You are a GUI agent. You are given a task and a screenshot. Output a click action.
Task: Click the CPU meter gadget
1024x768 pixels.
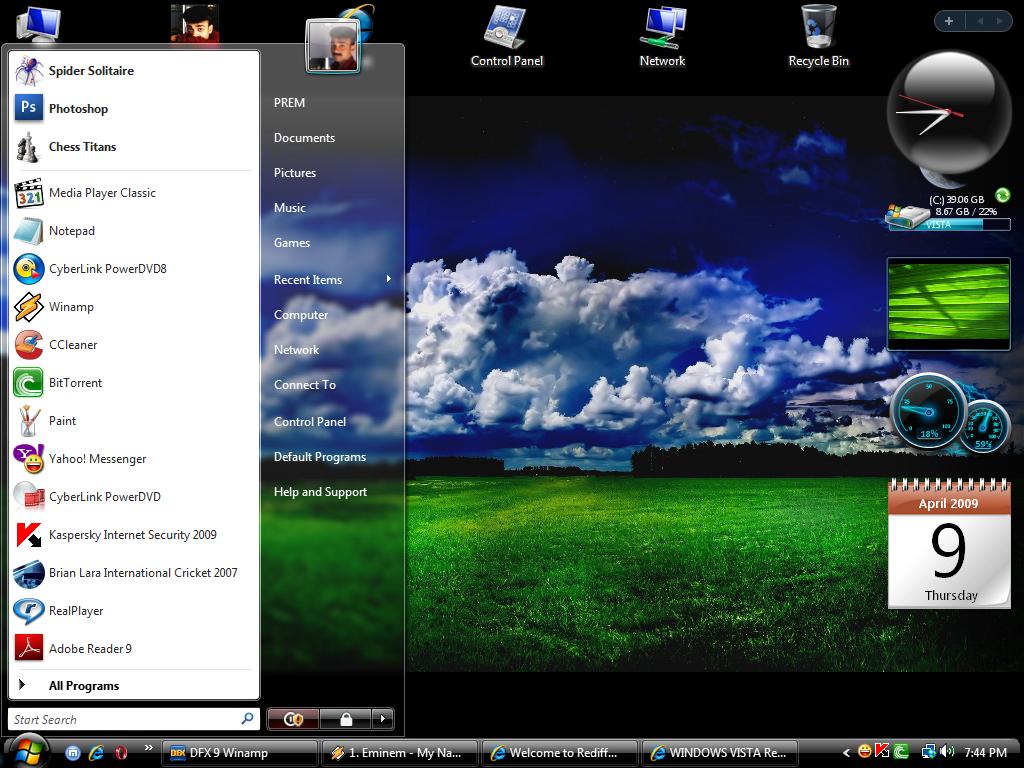(950, 412)
